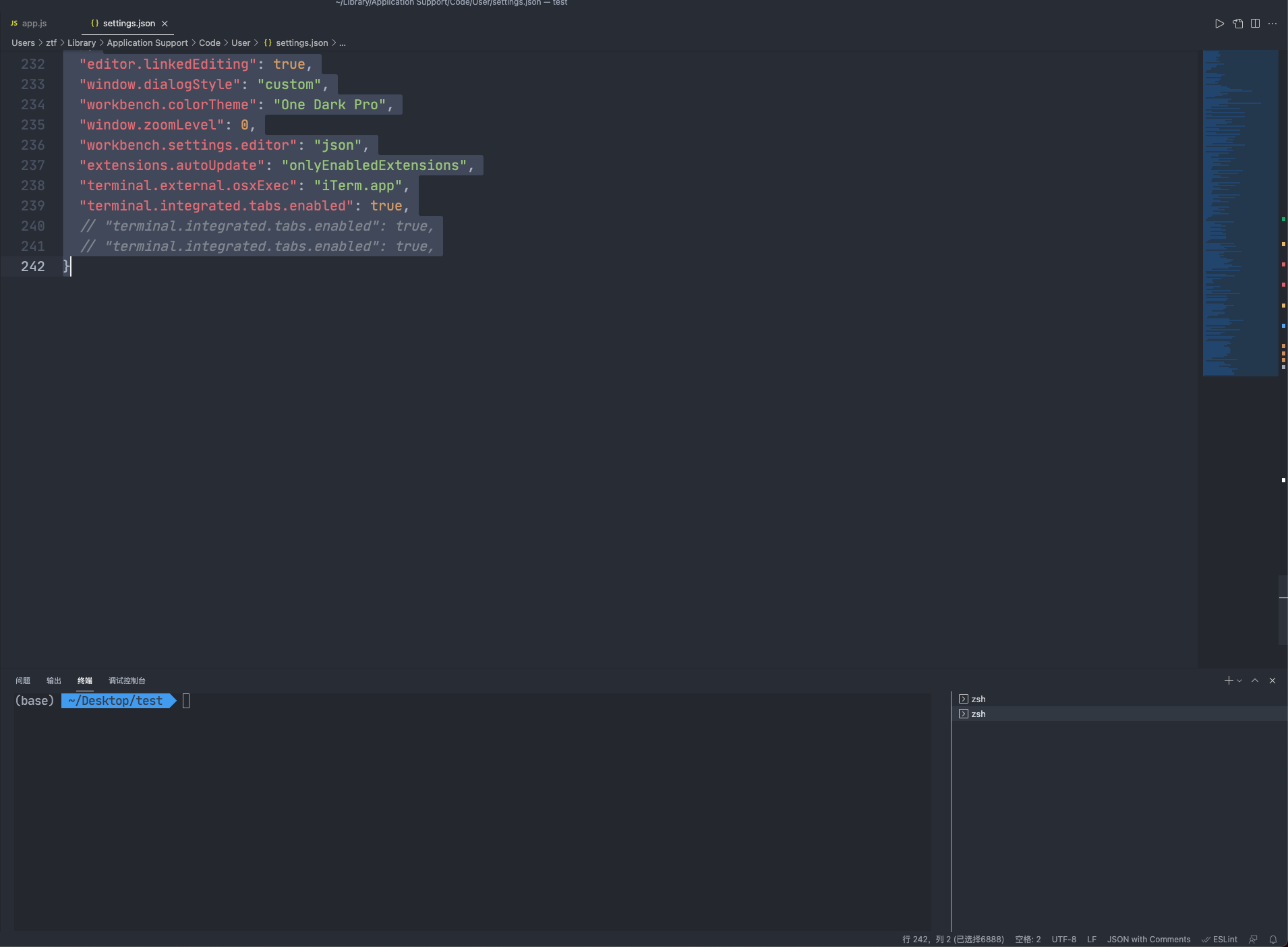Click the JS icon on app.js tab
1288x947 pixels.
pos(13,23)
